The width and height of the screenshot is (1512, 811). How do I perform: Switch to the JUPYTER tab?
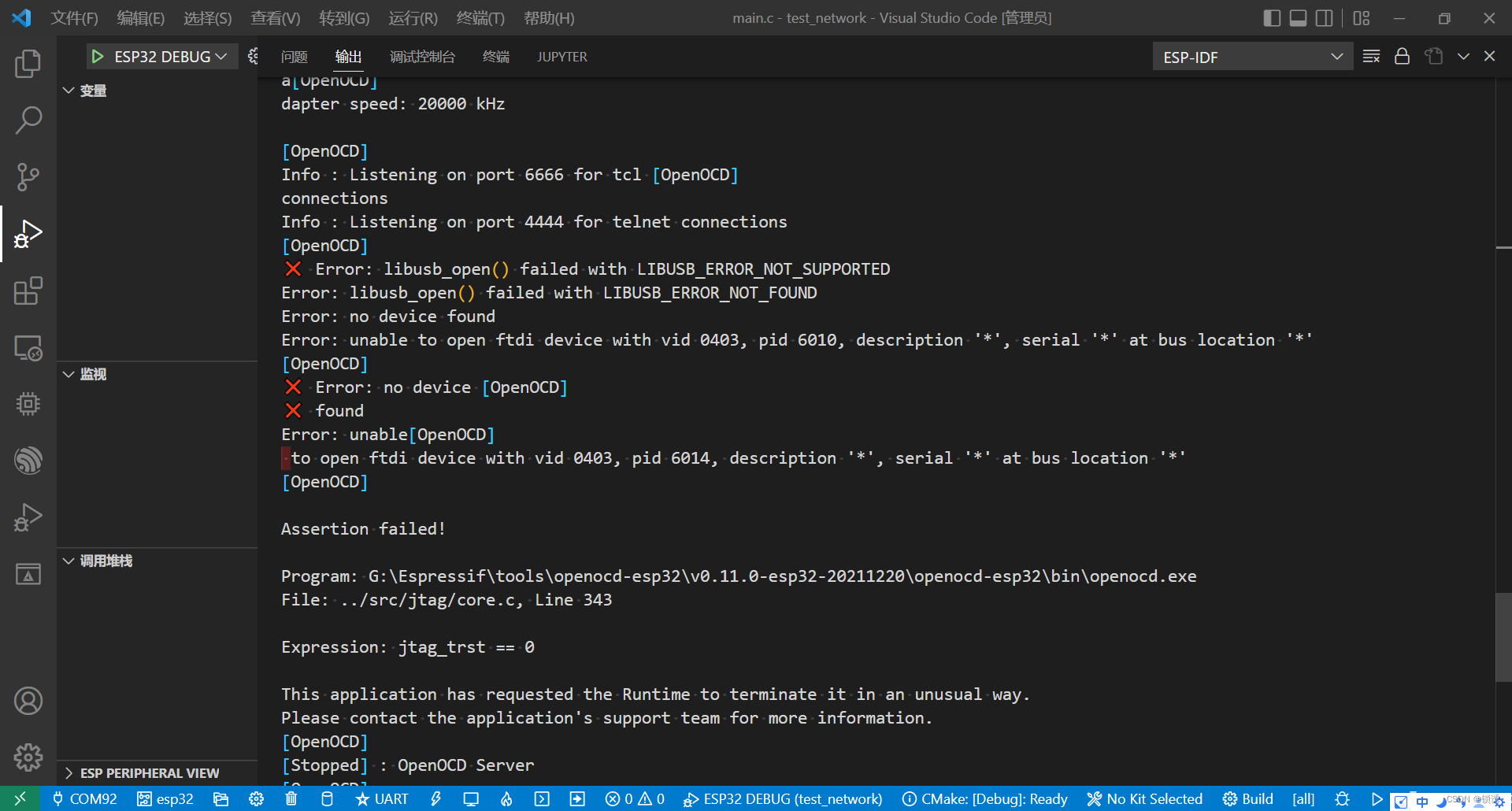[x=562, y=57]
